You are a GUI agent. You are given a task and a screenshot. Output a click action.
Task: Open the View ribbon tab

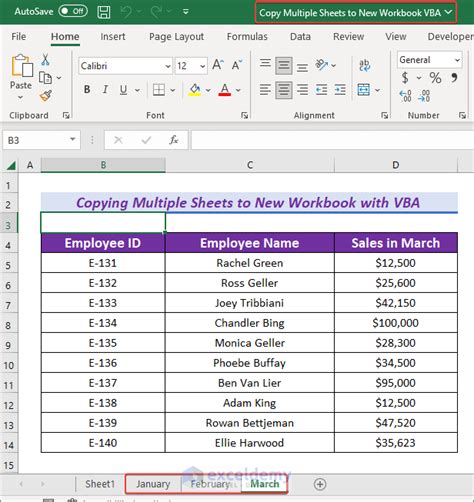396,36
